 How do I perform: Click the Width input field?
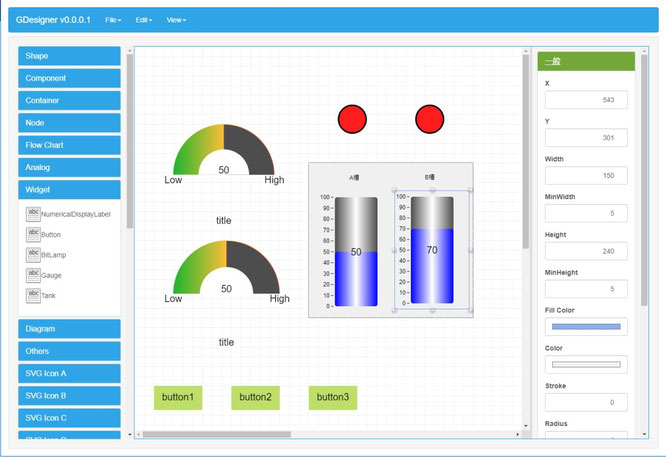[586, 175]
